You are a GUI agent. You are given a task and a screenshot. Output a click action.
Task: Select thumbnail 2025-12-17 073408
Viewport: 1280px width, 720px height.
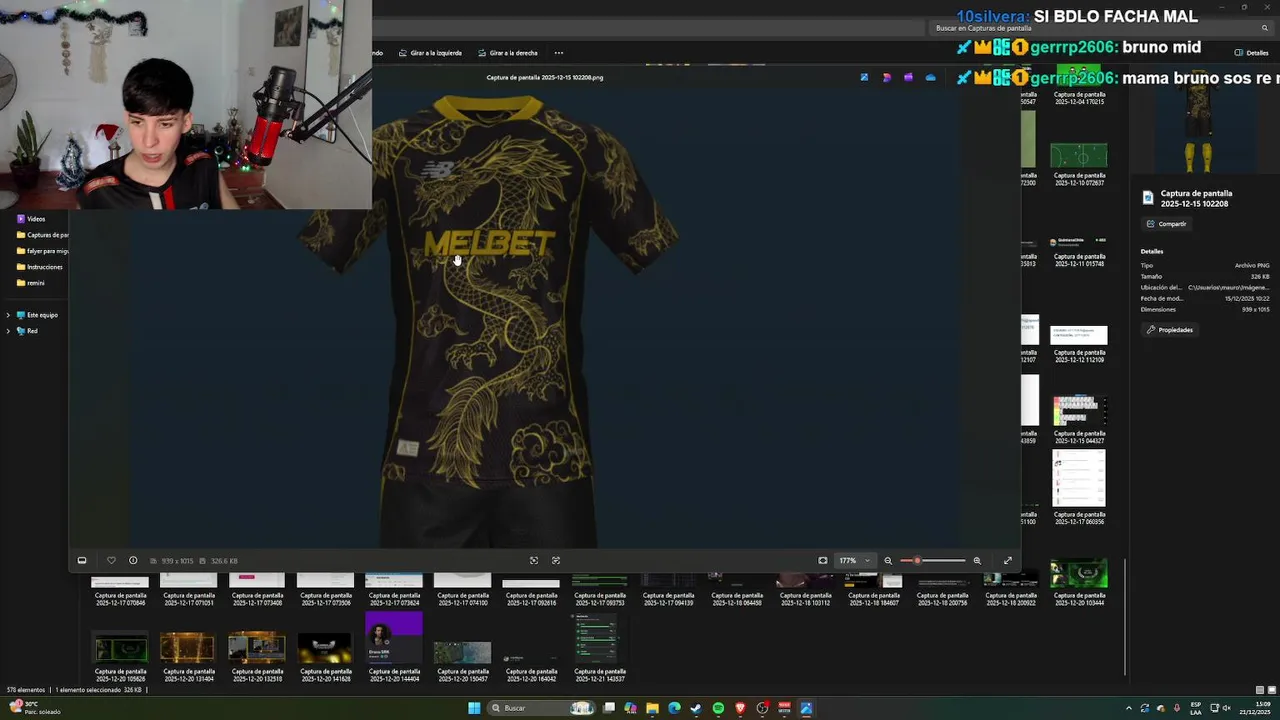(x=257, y=590)
